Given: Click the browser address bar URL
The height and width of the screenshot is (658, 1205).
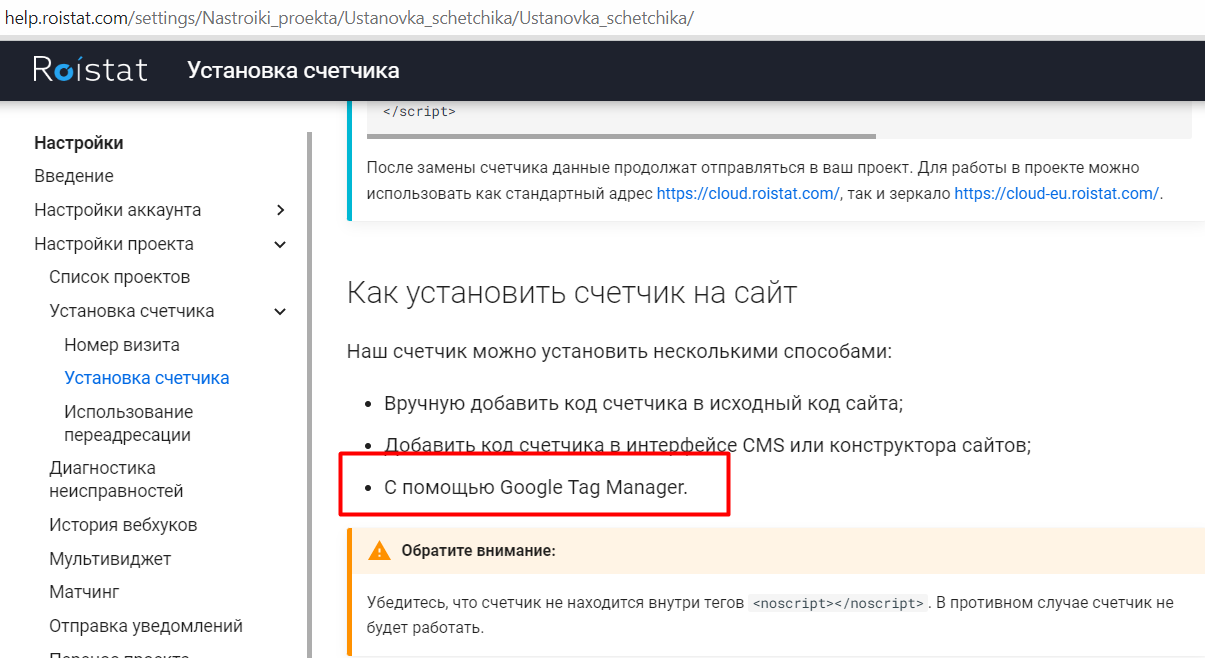Looking at the screenshot, I should pos(349,18).
